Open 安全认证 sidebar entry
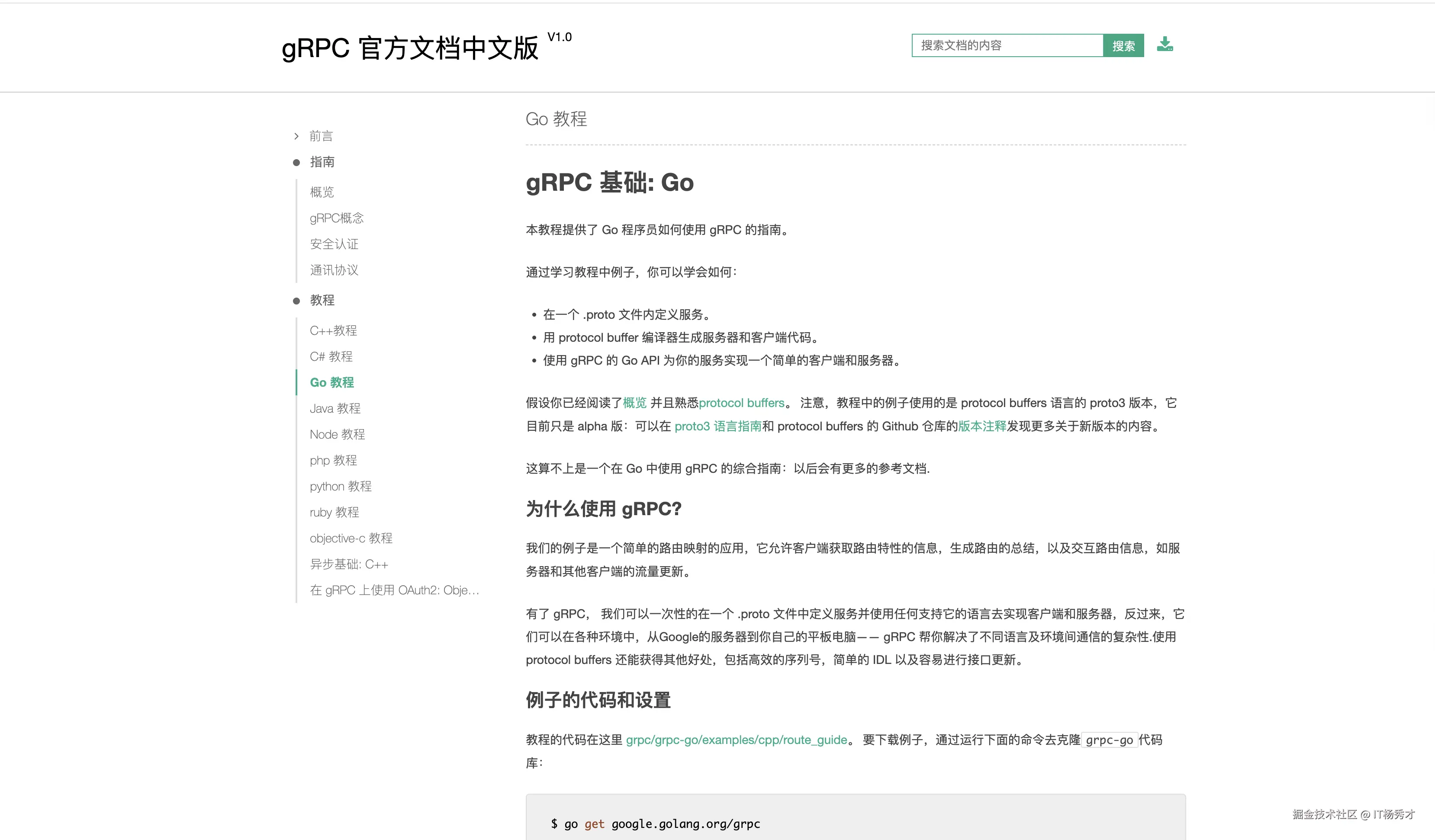Image resolution: width=1435 pixels, height=840 pixels. 334,244
